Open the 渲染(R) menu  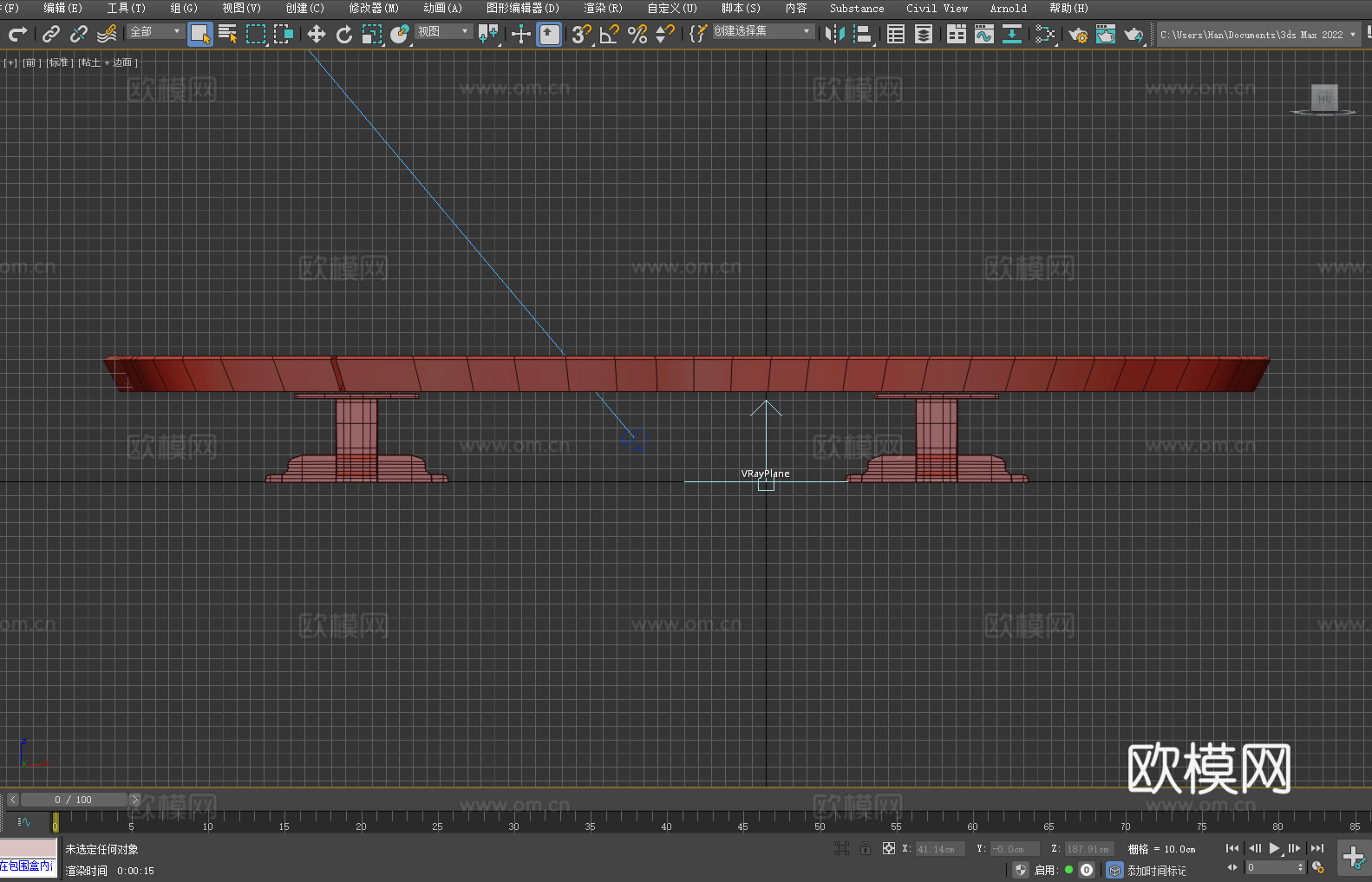603,8
